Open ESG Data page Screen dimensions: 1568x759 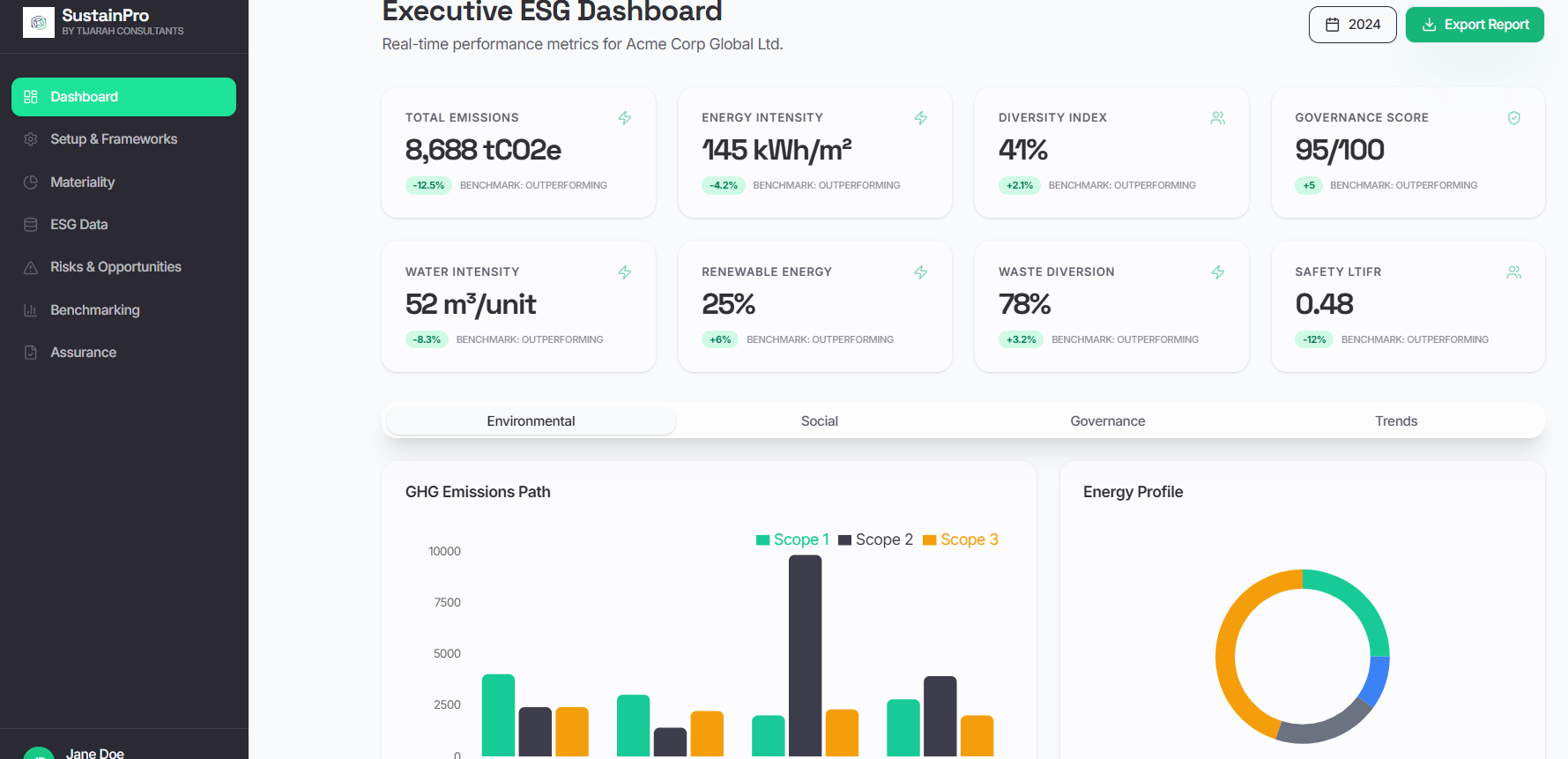tap(123, 225)
